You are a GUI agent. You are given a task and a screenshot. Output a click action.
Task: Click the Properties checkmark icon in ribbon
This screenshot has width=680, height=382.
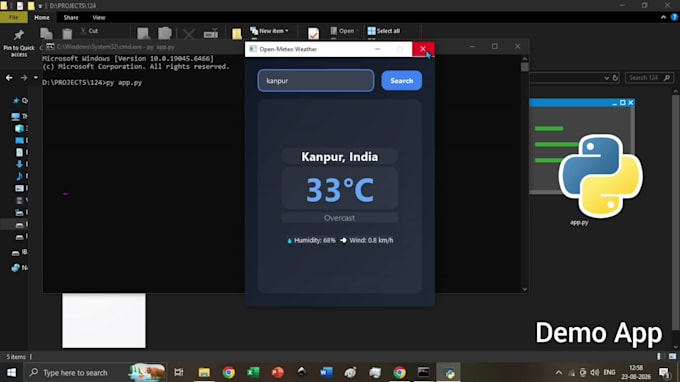click(313, 33)
